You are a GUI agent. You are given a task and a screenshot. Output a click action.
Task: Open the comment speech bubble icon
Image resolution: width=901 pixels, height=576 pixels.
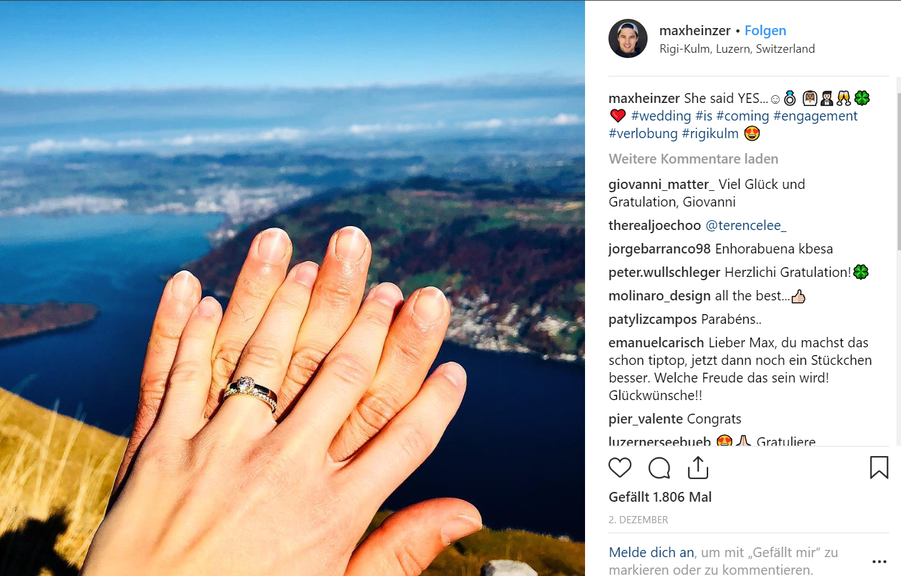[659, 468]
